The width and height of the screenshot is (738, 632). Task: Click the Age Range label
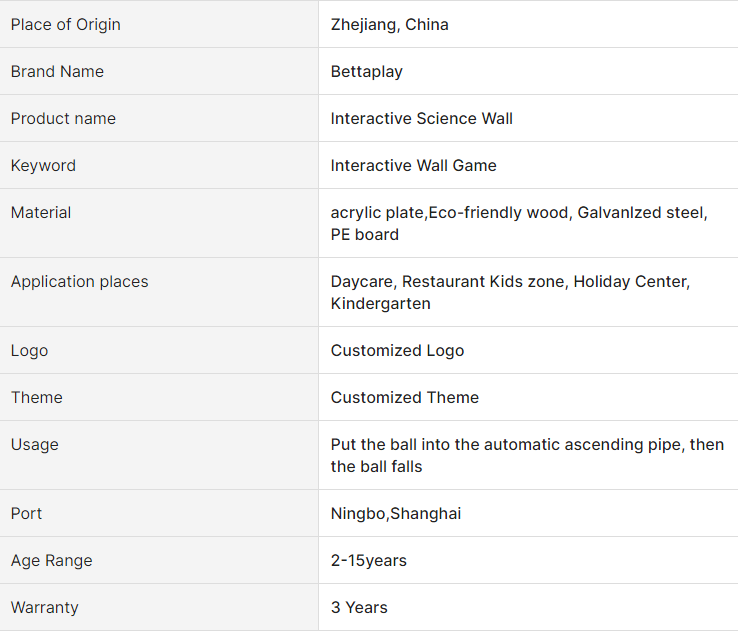[51, 560]
